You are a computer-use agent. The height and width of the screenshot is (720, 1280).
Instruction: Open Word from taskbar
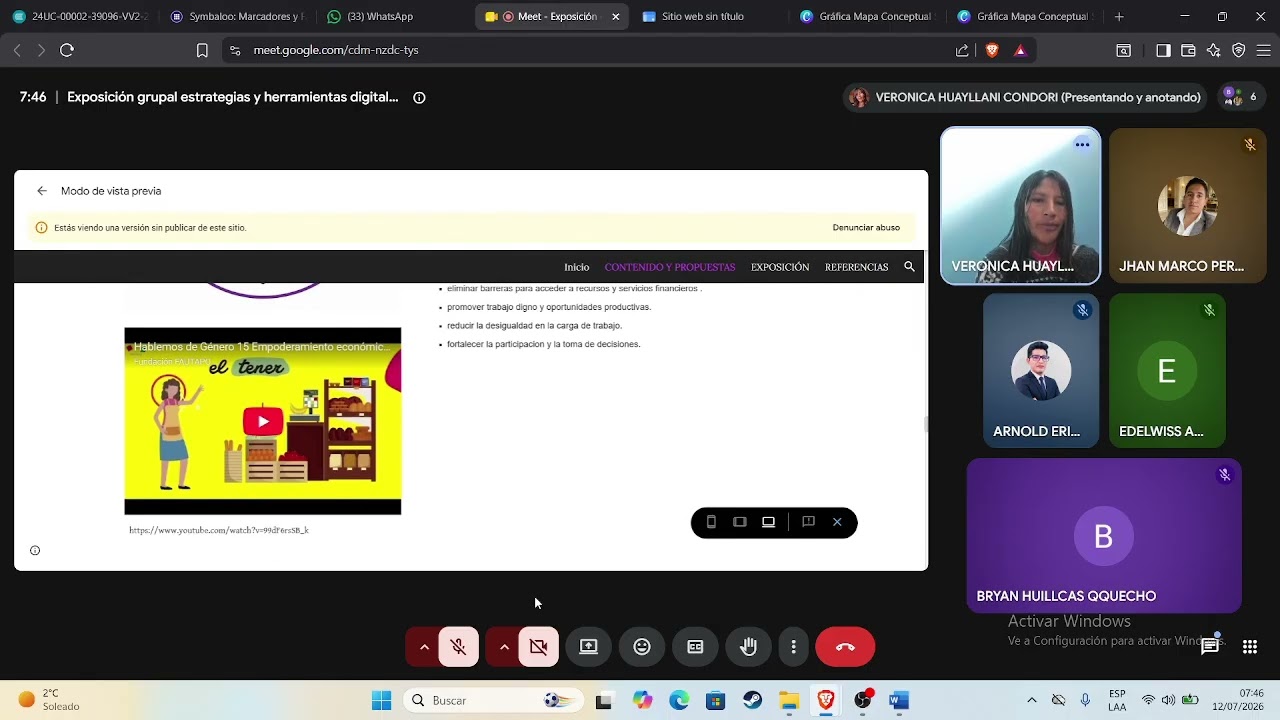(899, 700)
